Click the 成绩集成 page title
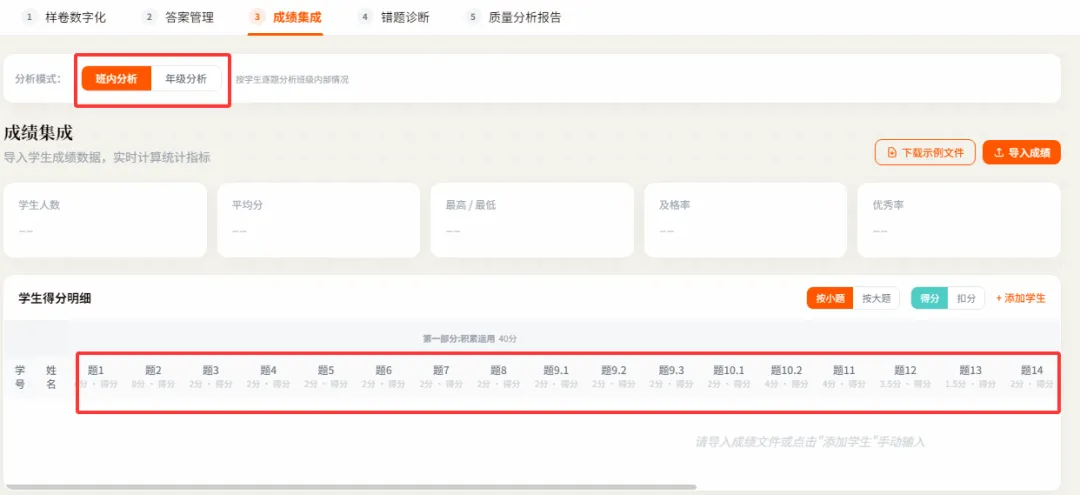This screenshot has height=495, width=1080. coord(39,133)
